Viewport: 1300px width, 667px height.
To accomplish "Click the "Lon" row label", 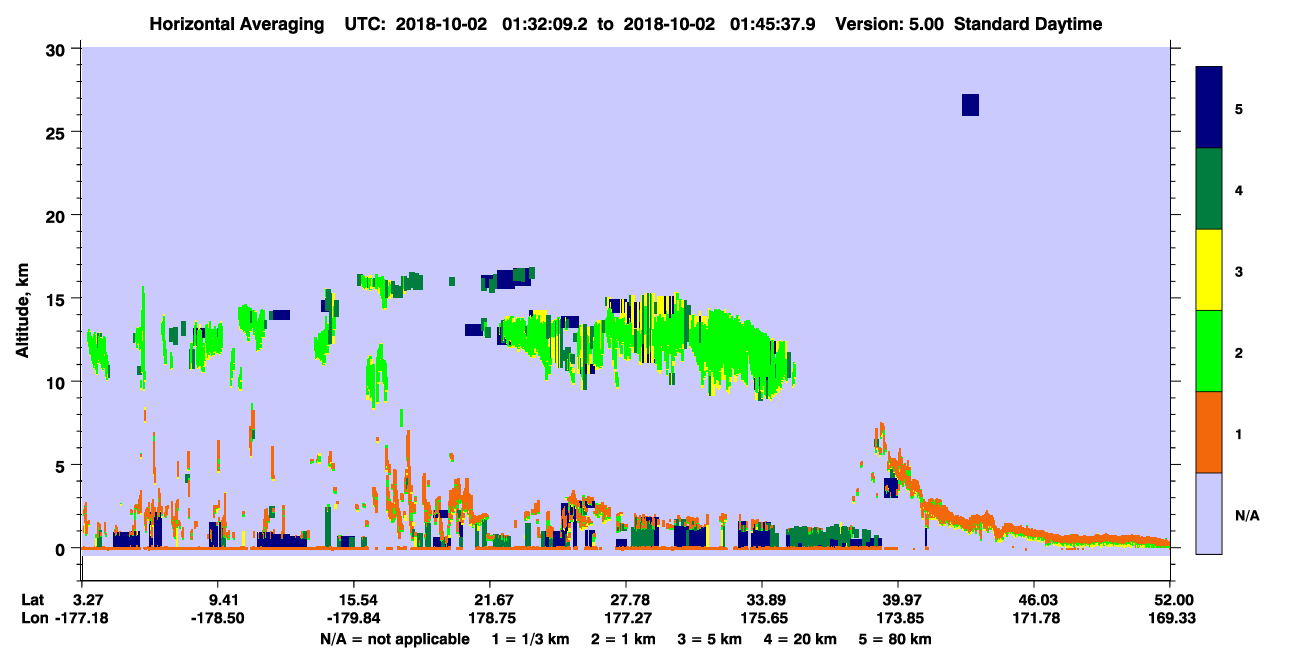I will pyautogui.click(x=33, y=618).
